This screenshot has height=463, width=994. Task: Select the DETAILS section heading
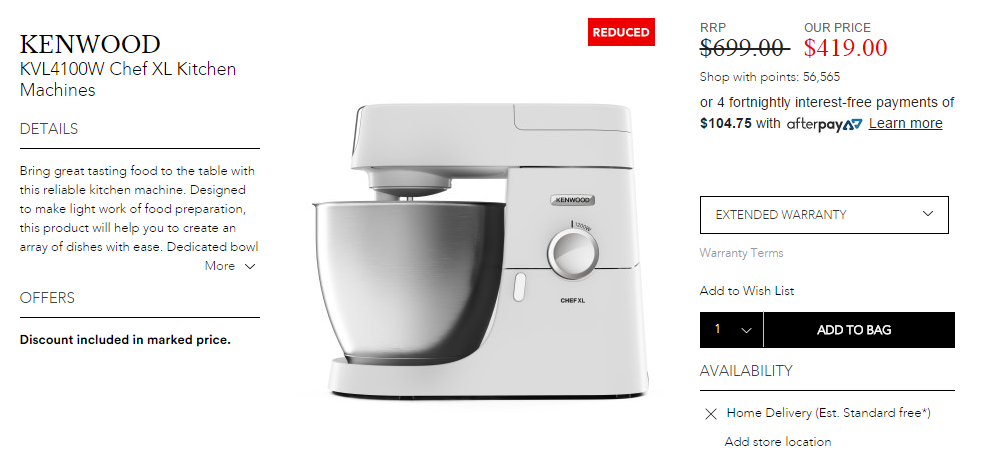pos(49,129)
